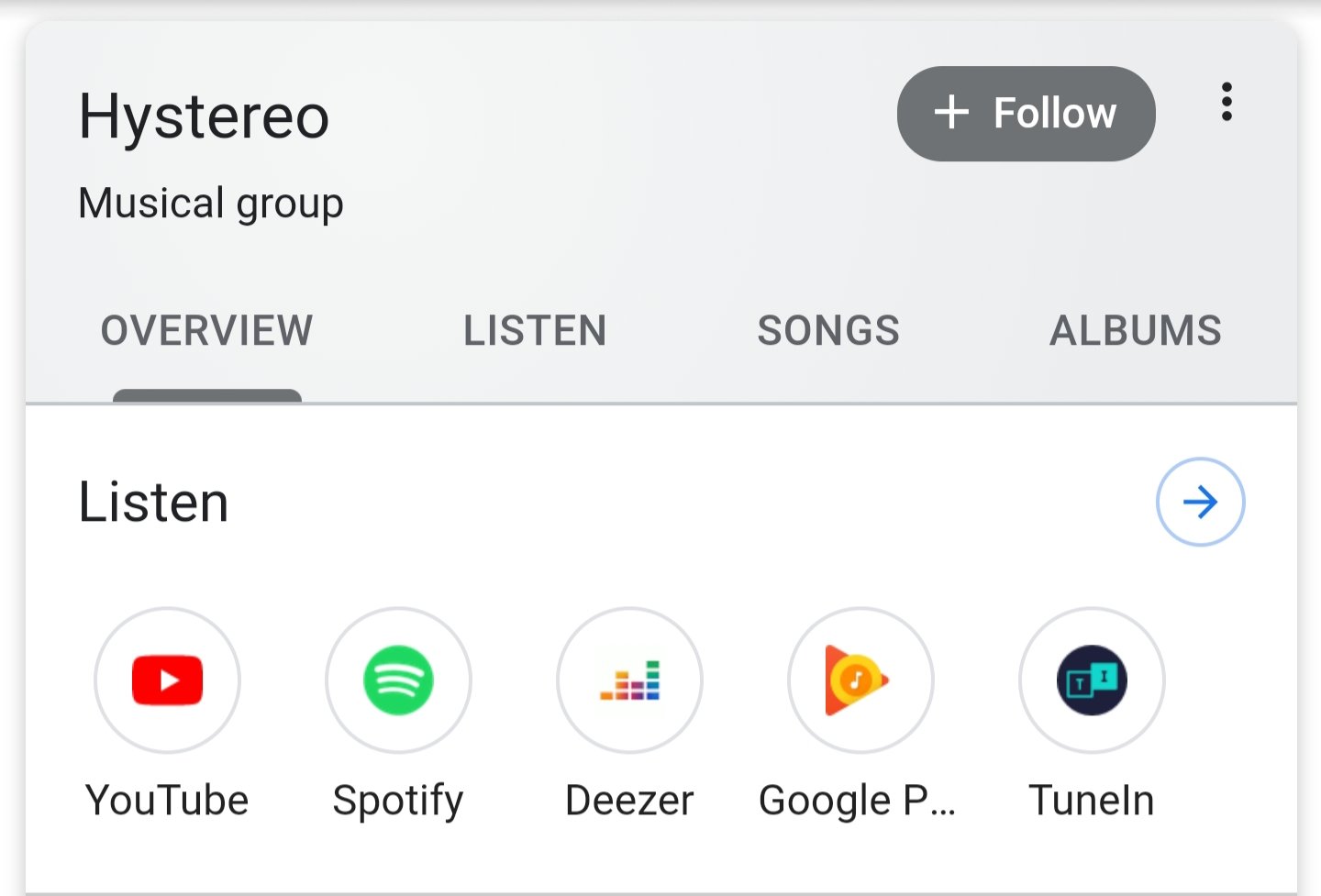
Task: Tap the Deezer equalizer icon
Action: coord(629,680)
